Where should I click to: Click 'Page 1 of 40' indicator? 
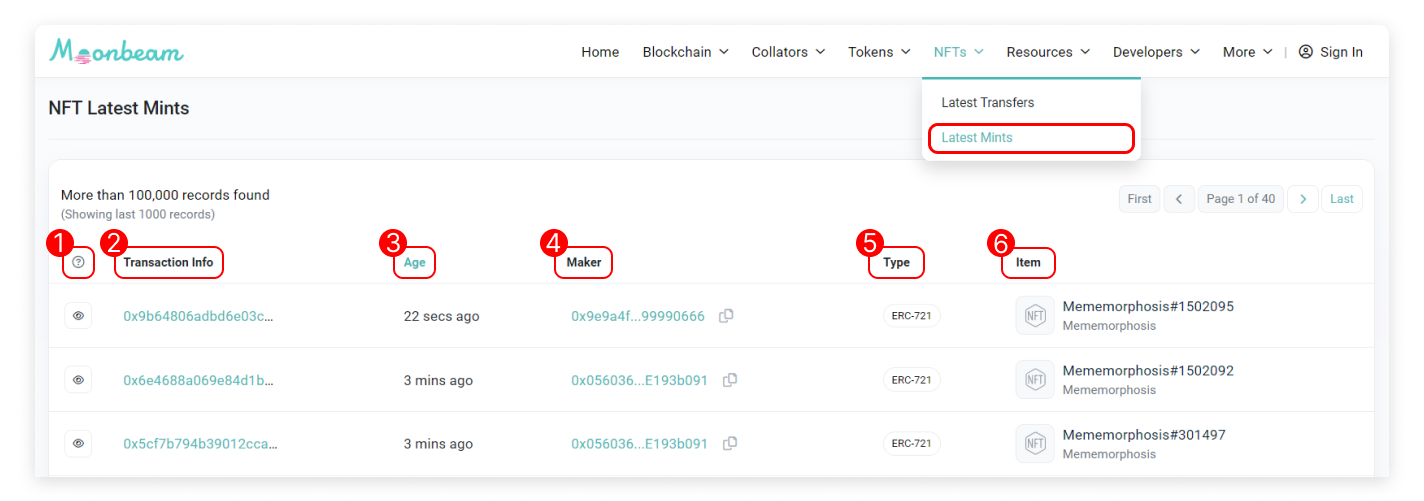pos(1241,199)
